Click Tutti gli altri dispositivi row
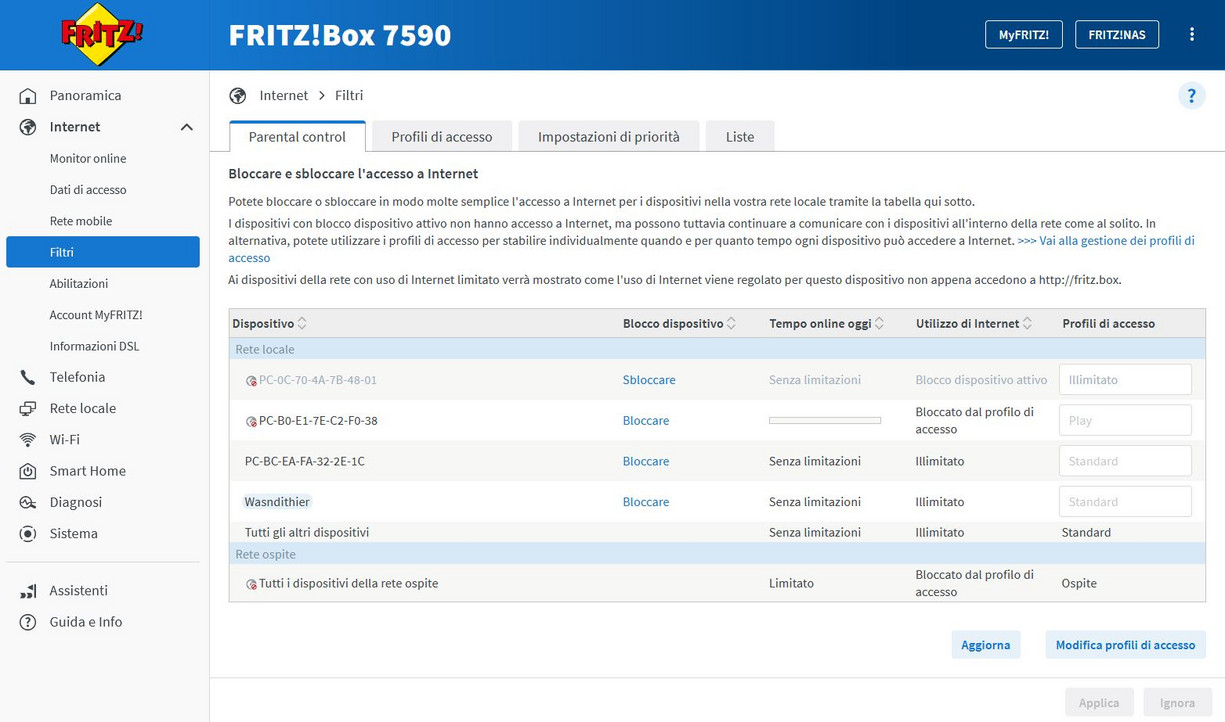Screen dimensions: 1225x722 pos(717,533)
